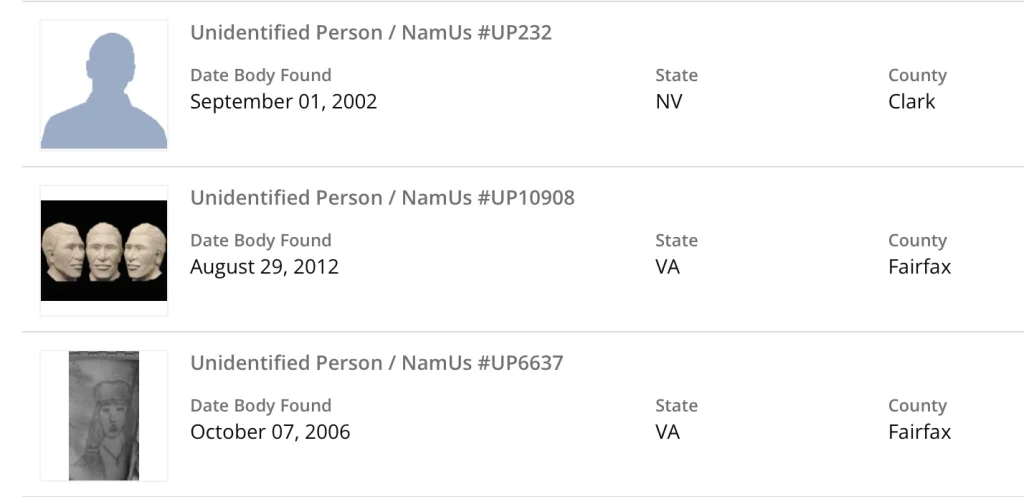Click the date October 07, 2006
This screenshot has height=497, width=1024.
click(270, 432)
